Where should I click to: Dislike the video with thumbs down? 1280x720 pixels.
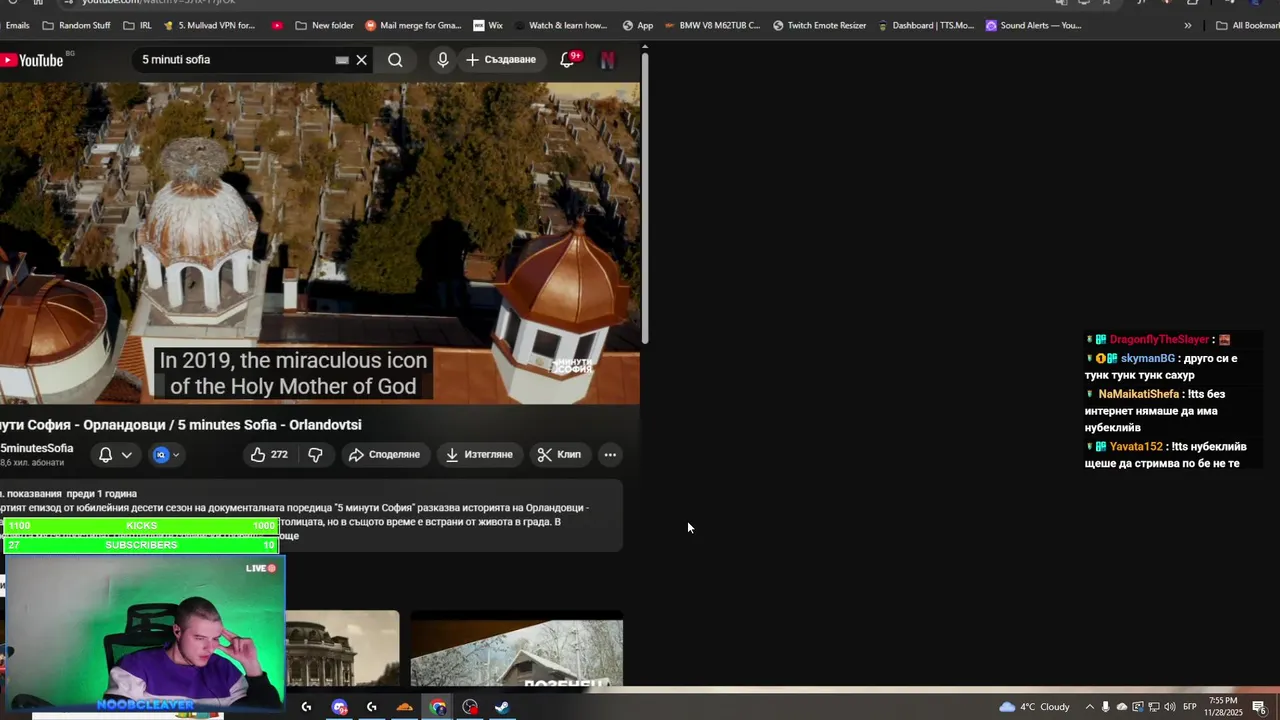315,454
